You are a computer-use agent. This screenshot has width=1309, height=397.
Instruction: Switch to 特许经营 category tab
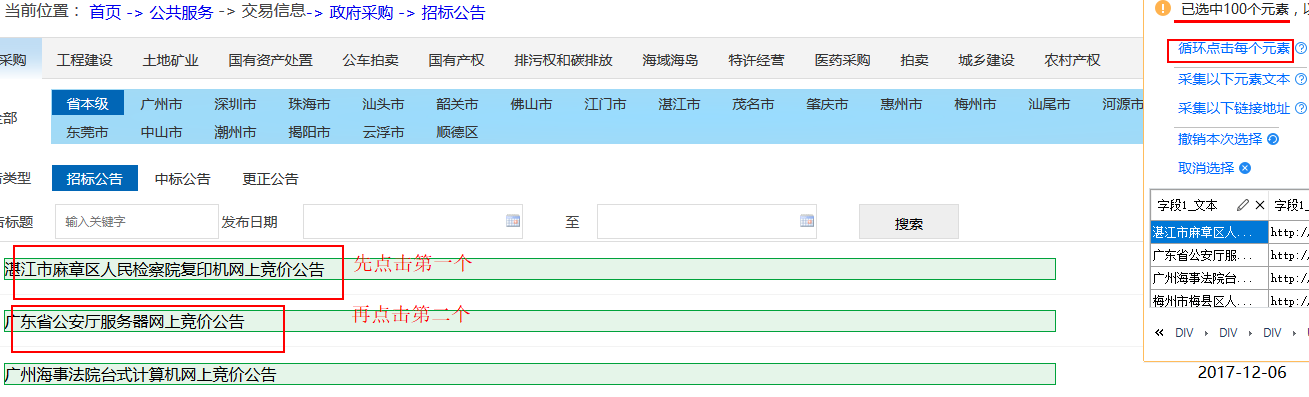[x=757, y=60]
